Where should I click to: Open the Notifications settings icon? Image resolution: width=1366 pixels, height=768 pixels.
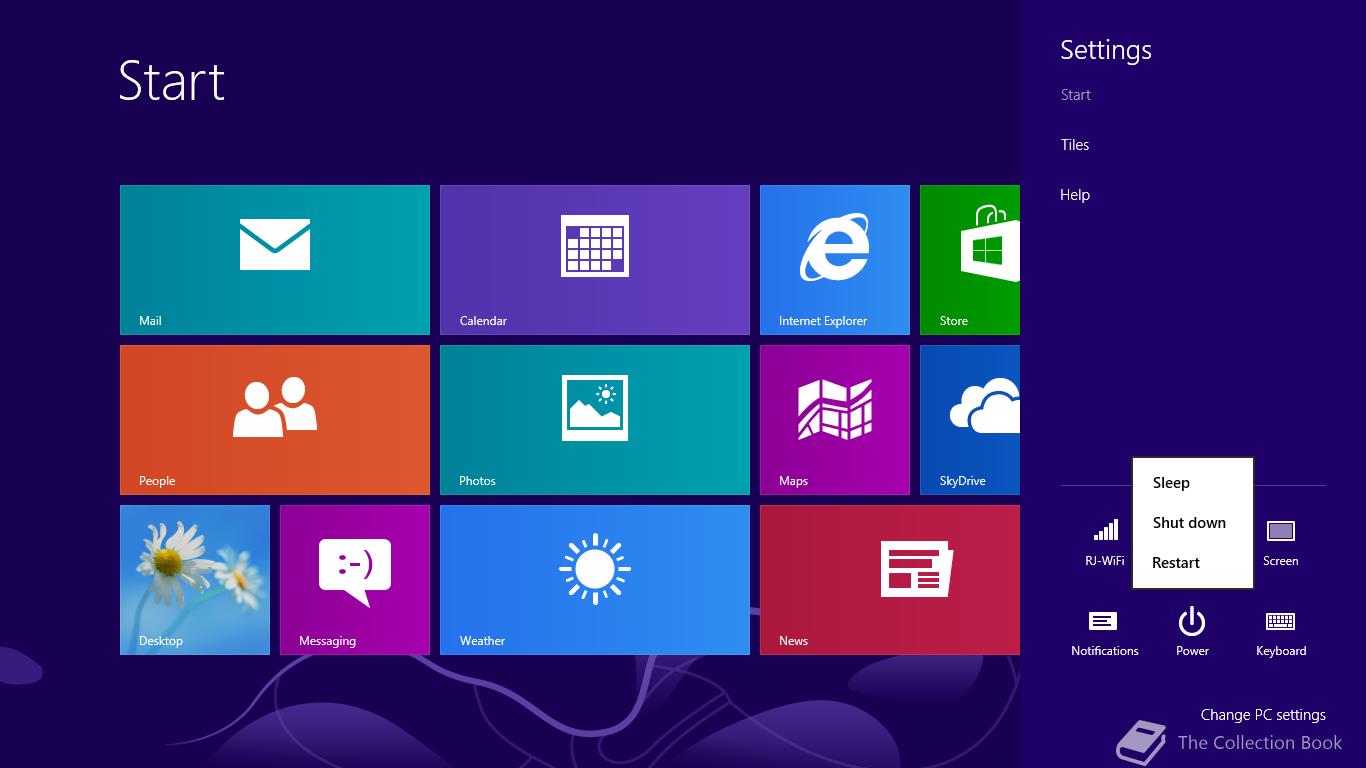point(1104,632)
